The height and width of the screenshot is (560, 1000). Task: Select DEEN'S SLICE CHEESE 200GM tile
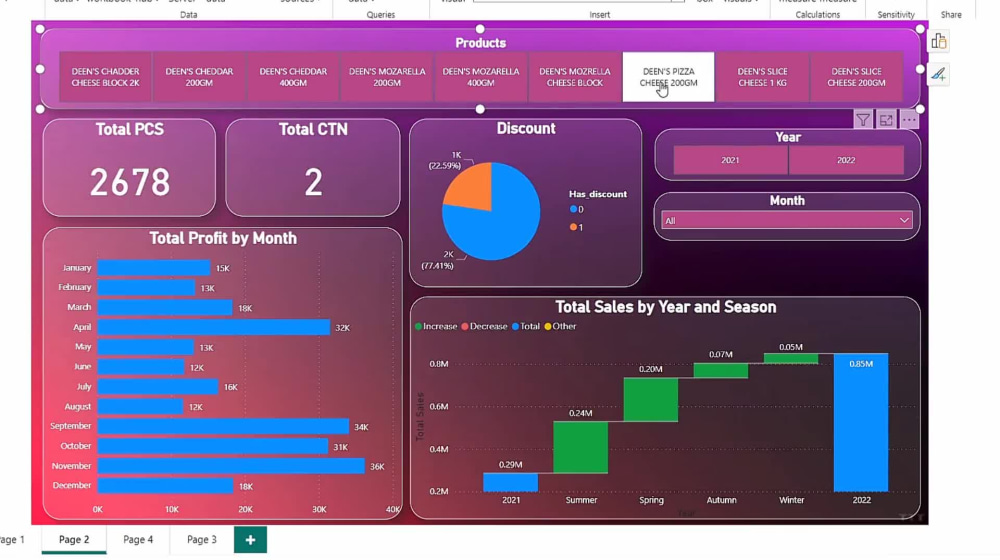(856, 77)
